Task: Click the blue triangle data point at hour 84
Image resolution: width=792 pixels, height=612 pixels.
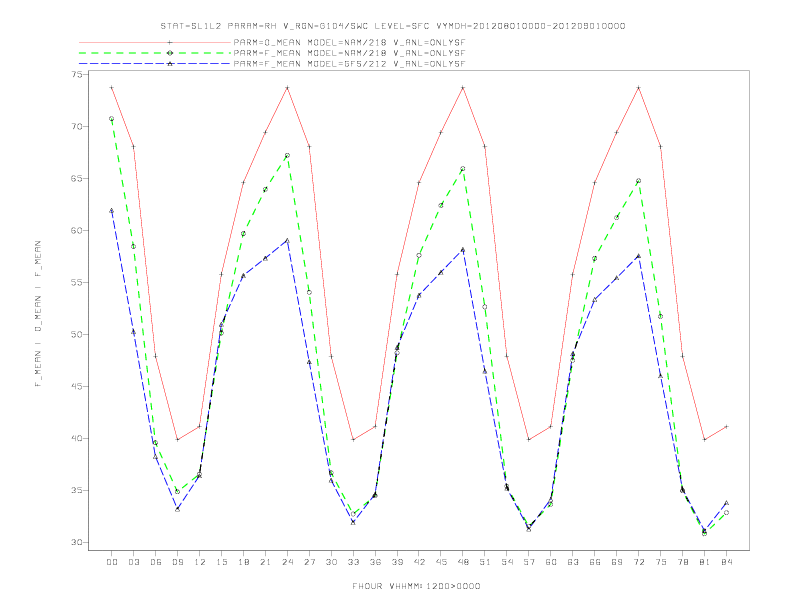Action: (x=726, y=503)
